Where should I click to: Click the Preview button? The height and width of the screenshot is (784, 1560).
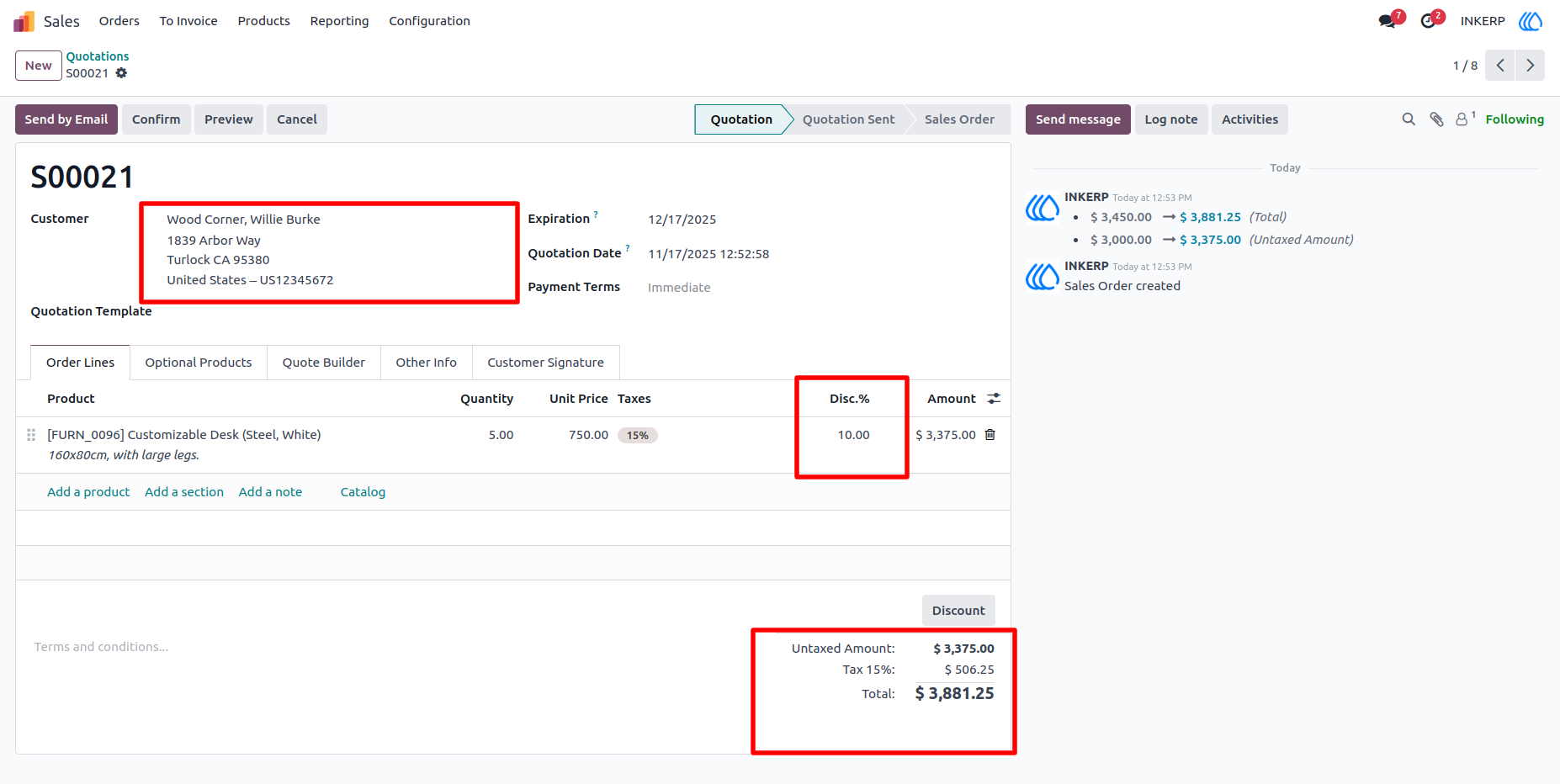tap(229, 119)
